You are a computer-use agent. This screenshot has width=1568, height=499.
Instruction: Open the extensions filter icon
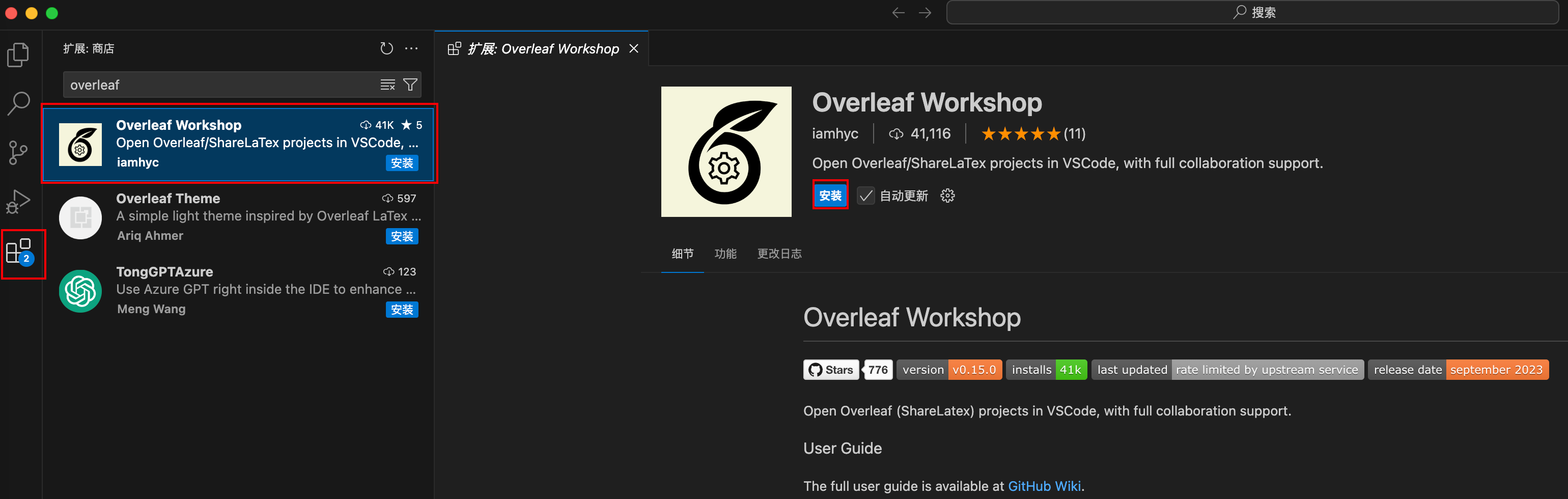411,85
